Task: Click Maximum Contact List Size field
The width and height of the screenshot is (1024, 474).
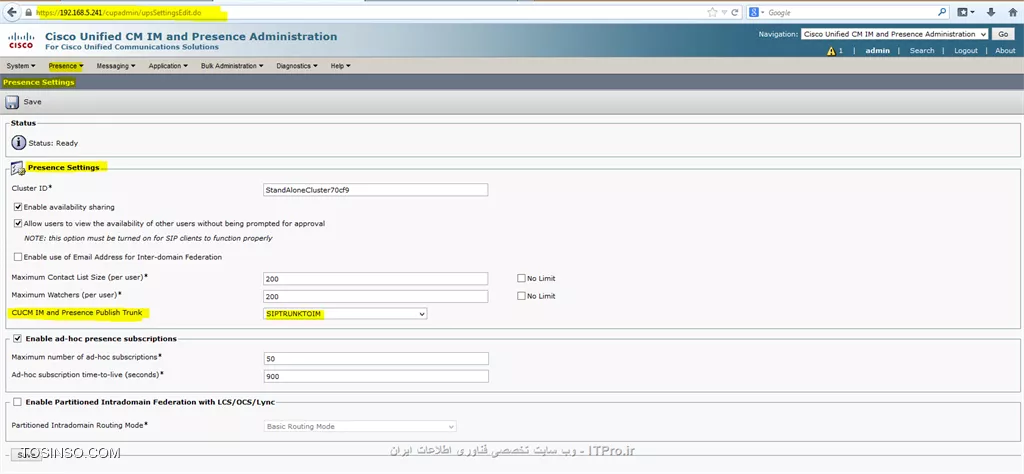Action: (x=376, y=279)
